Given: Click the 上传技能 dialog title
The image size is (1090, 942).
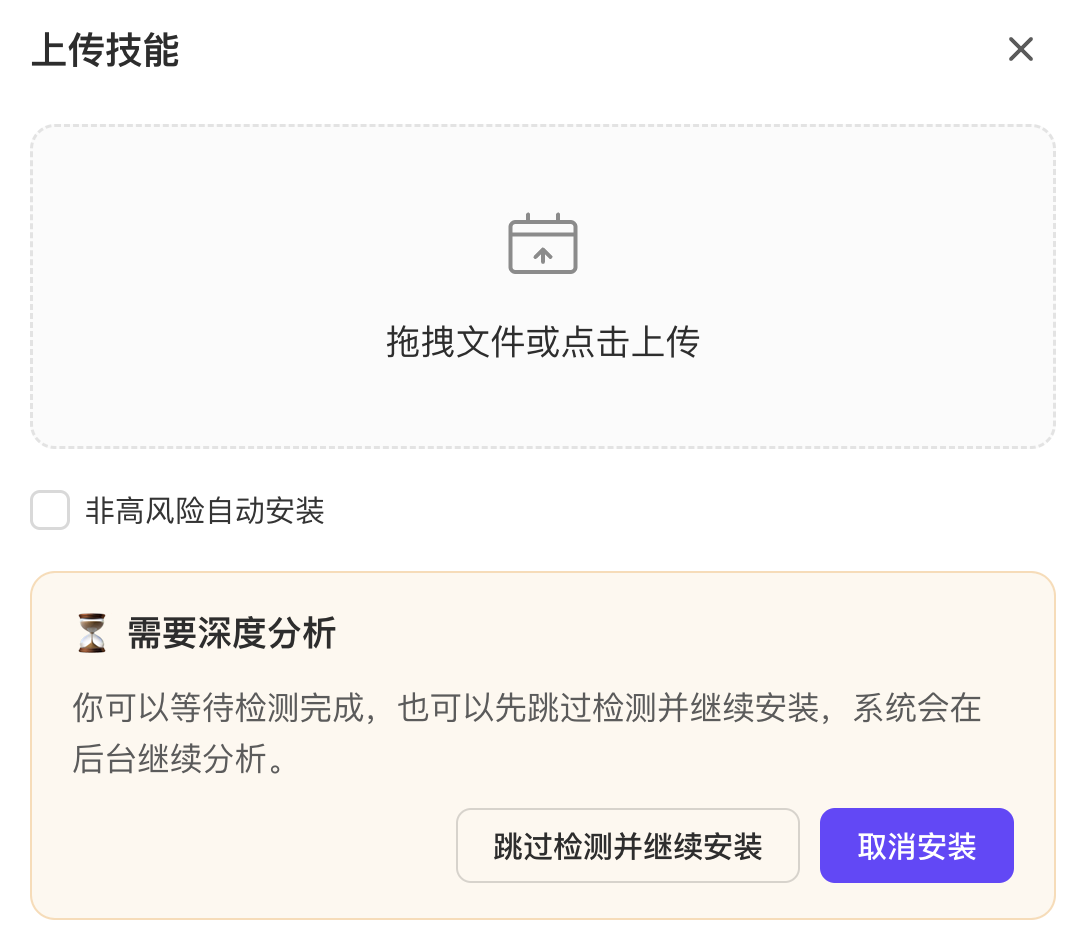Looking at the screenshot, I should coord(104,49).
